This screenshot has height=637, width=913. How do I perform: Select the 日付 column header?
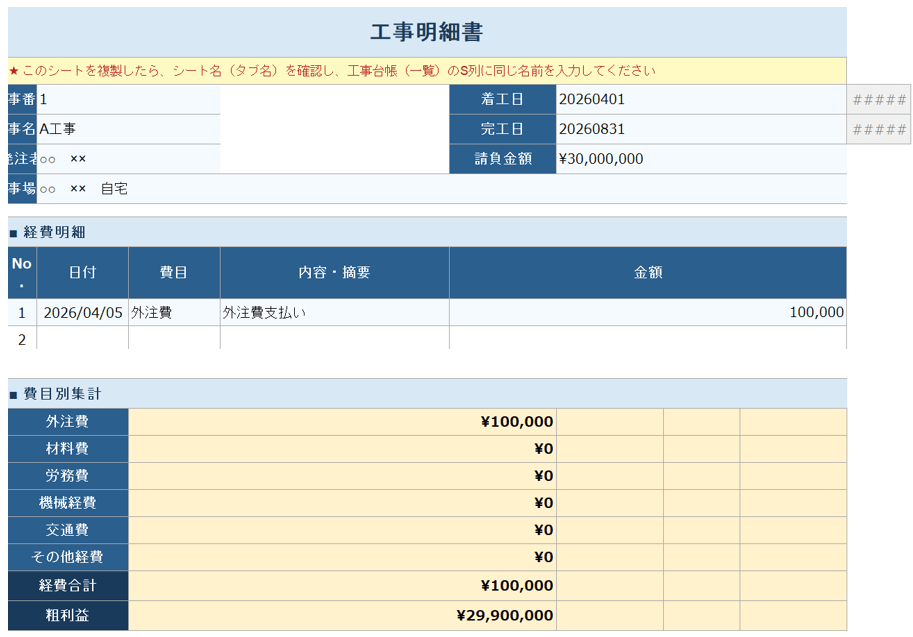pyautogui.click(x=82, y=272)
